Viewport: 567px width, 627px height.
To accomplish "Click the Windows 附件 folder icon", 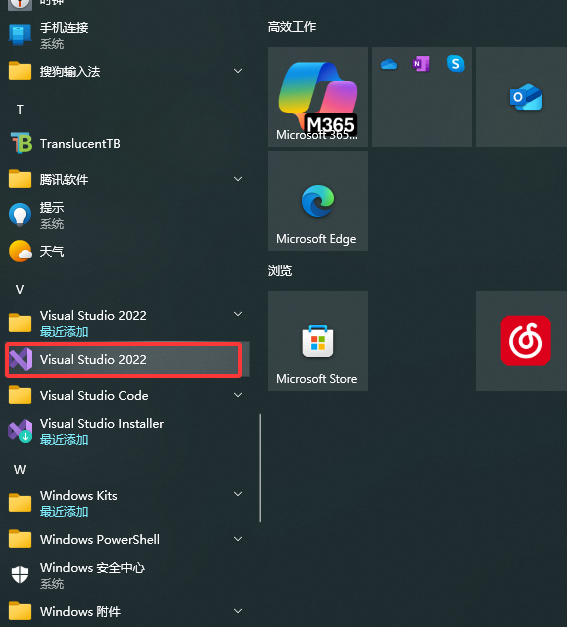I will pos(20,611).
